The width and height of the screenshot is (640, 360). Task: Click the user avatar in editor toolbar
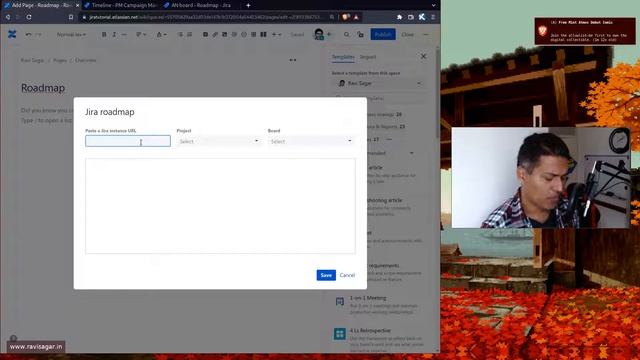click(x=319, y=34)
